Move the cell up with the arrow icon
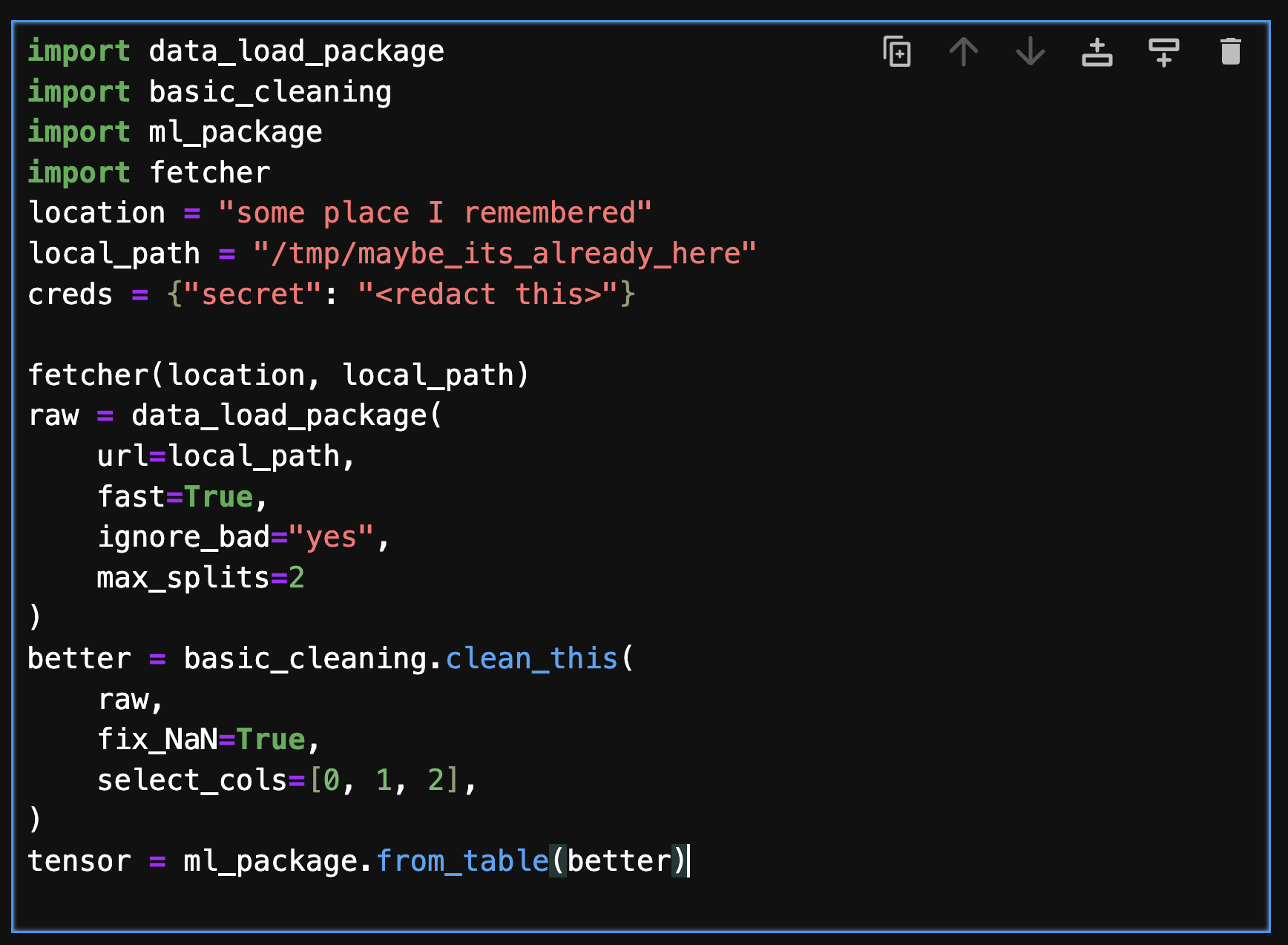 click(964, 52)
